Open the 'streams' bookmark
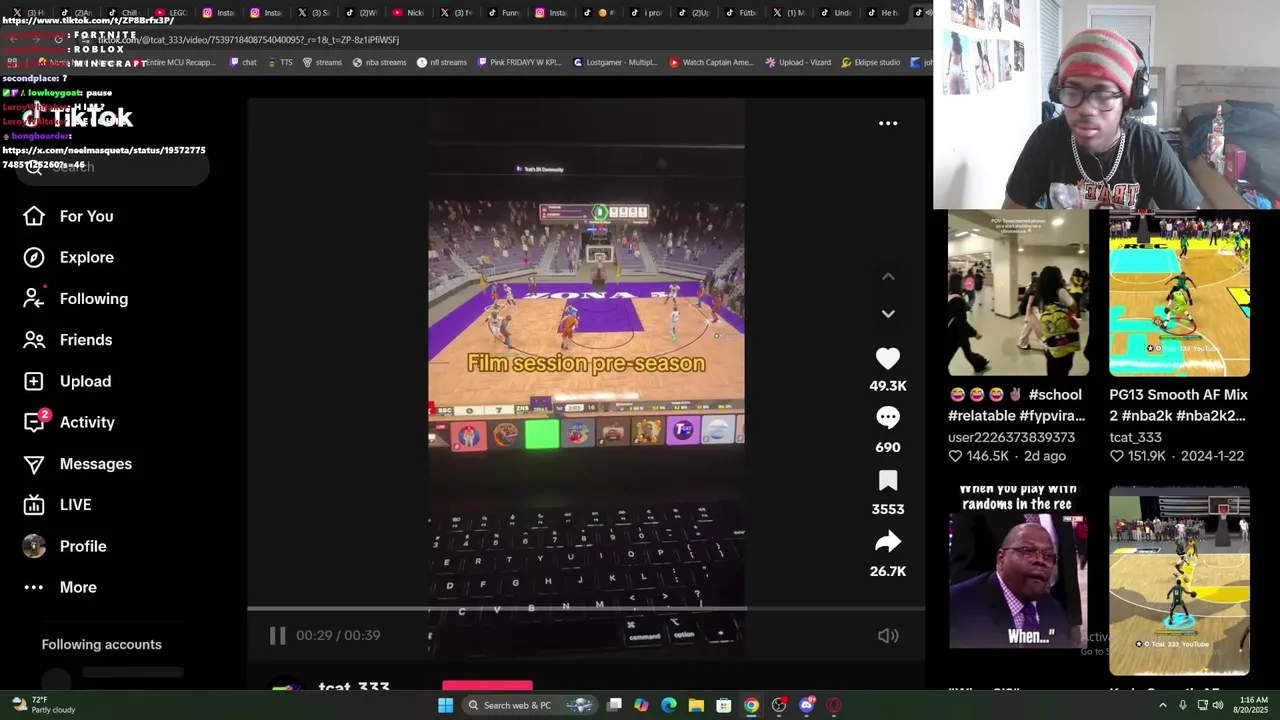This screenshot has height=720, width=1280. [322, 62]
